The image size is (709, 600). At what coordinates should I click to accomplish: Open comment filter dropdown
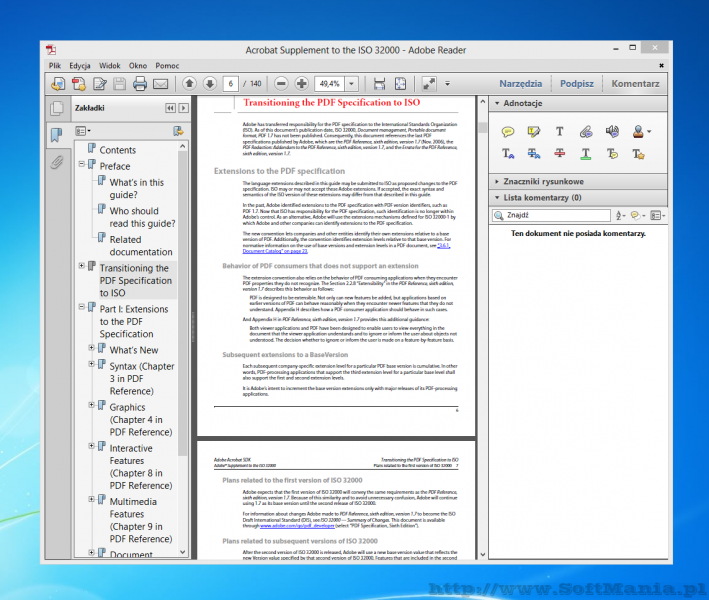click(637, 216)
